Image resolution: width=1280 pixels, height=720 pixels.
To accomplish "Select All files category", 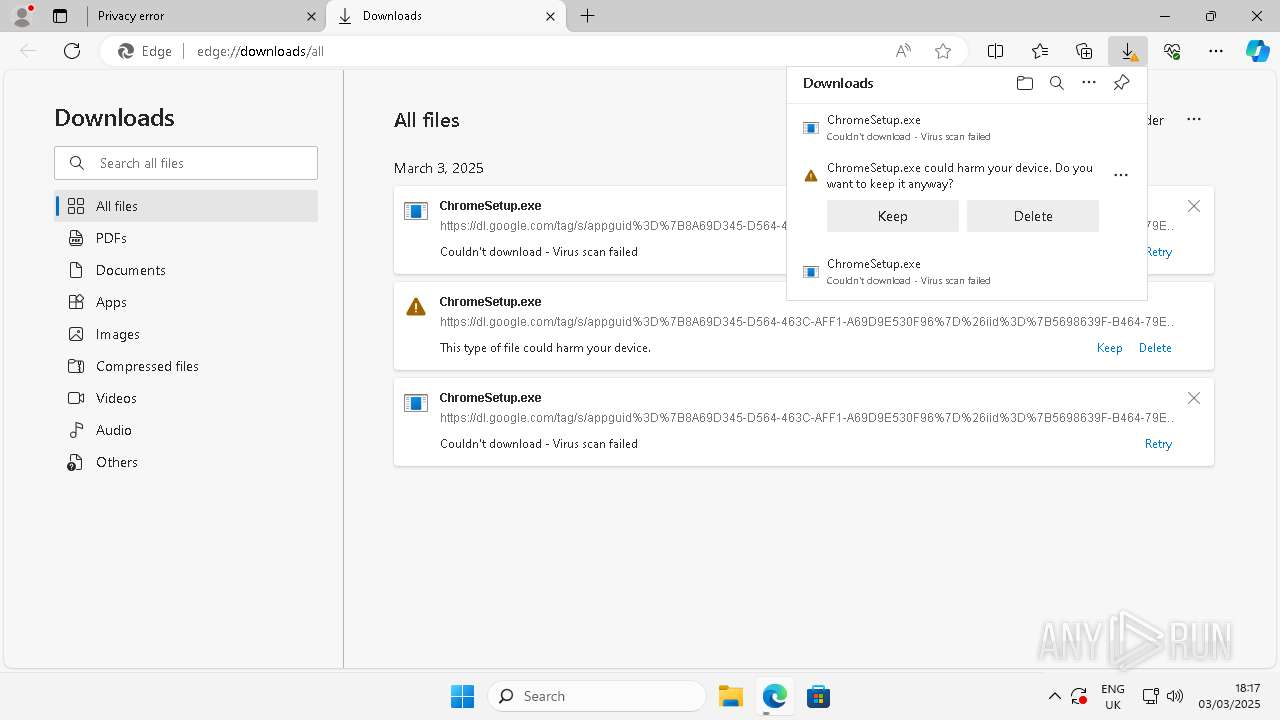I will click(x=186, y=206).
